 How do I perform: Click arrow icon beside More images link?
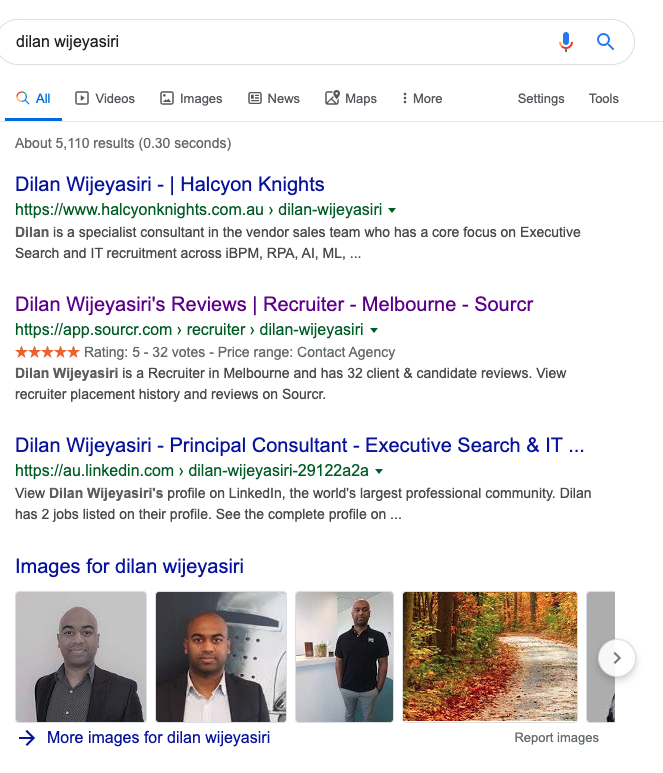[x=27, y=738]
